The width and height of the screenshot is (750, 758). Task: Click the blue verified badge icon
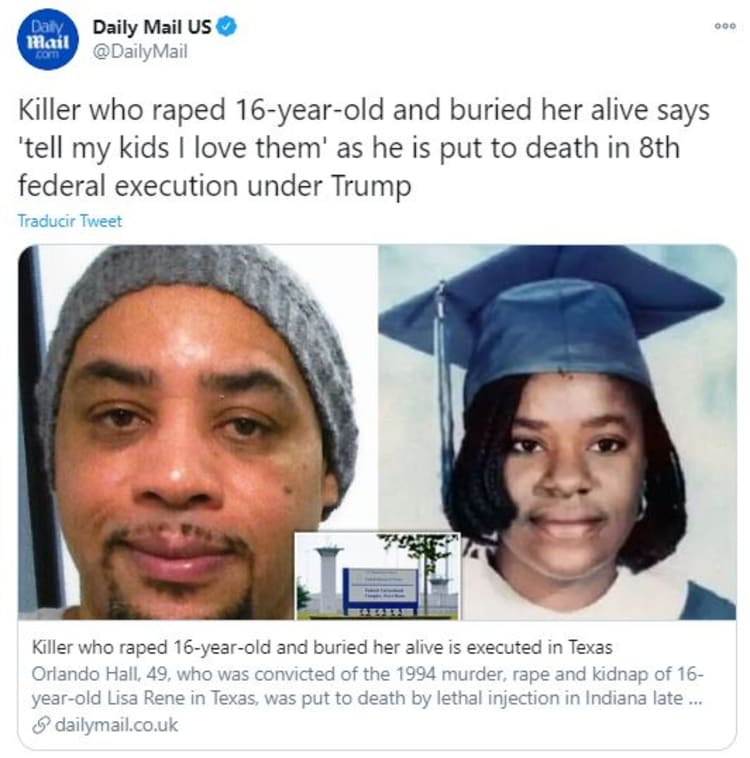click(226, 27)
